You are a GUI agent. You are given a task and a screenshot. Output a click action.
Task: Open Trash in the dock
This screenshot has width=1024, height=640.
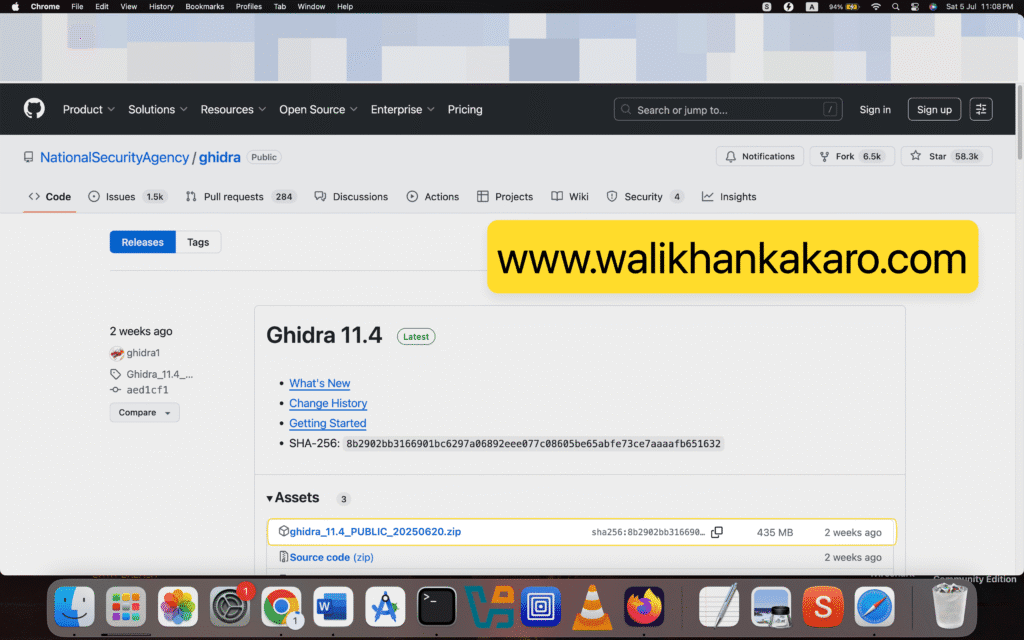point(950,606)
